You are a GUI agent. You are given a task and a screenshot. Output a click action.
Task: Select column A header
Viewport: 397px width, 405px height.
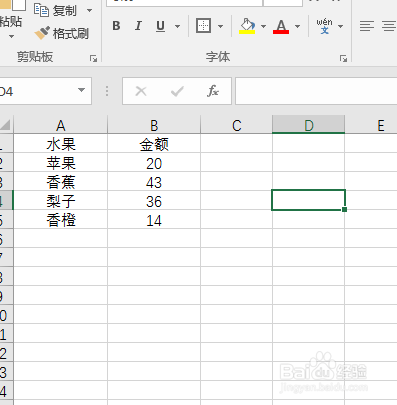point(60,125)
